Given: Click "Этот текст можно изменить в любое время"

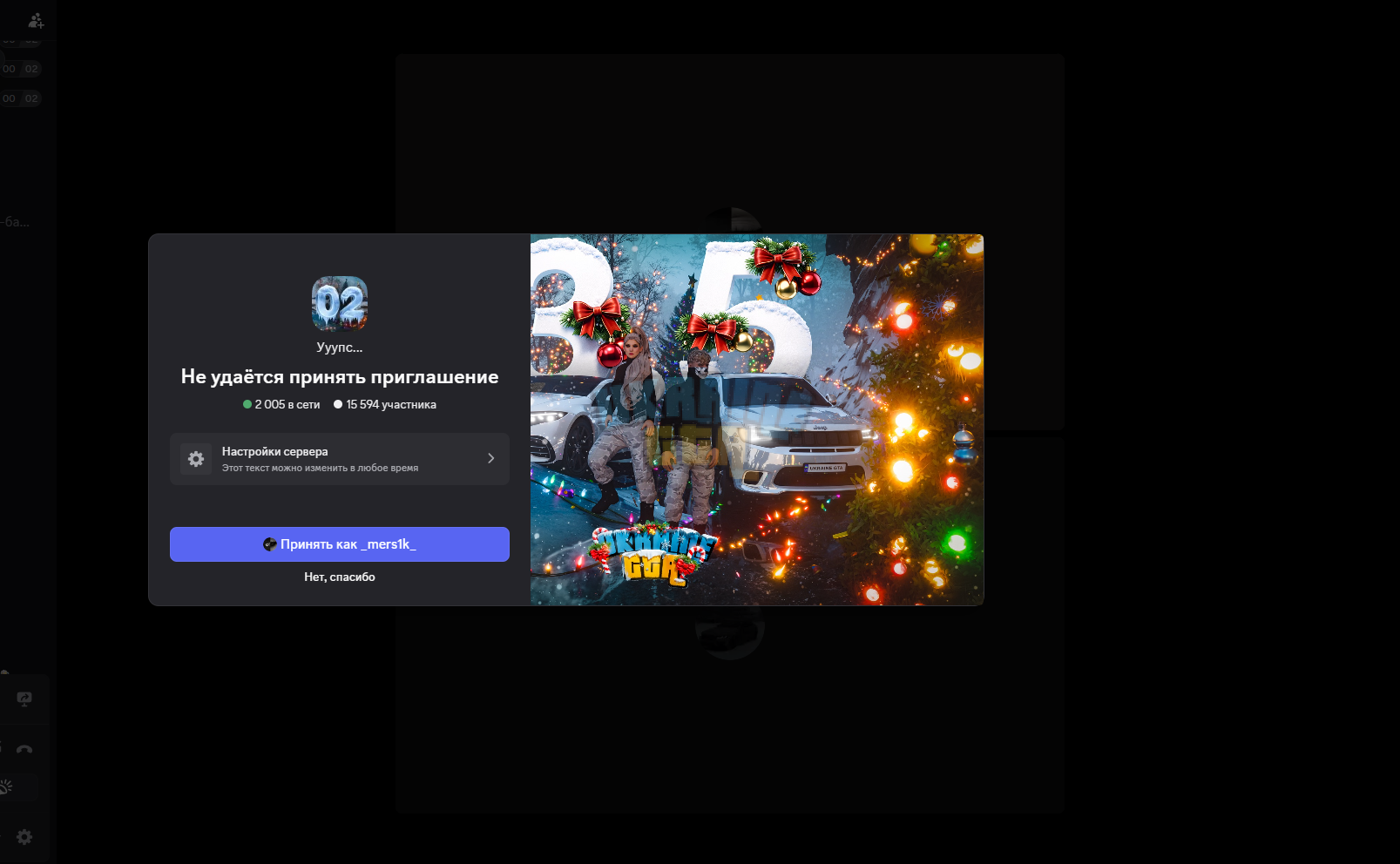Looking at the screenshot, I should [x=320, y=468].
